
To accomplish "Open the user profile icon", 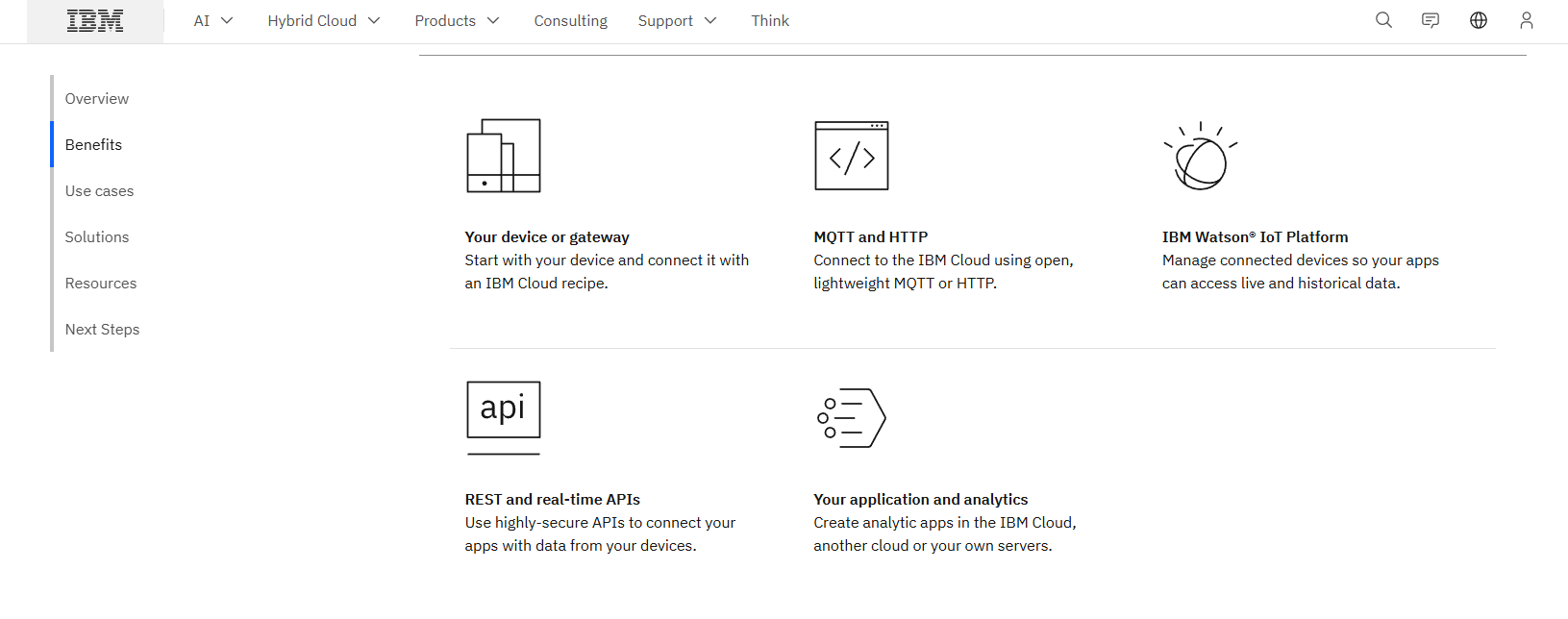I will [x=1526, y=20].
